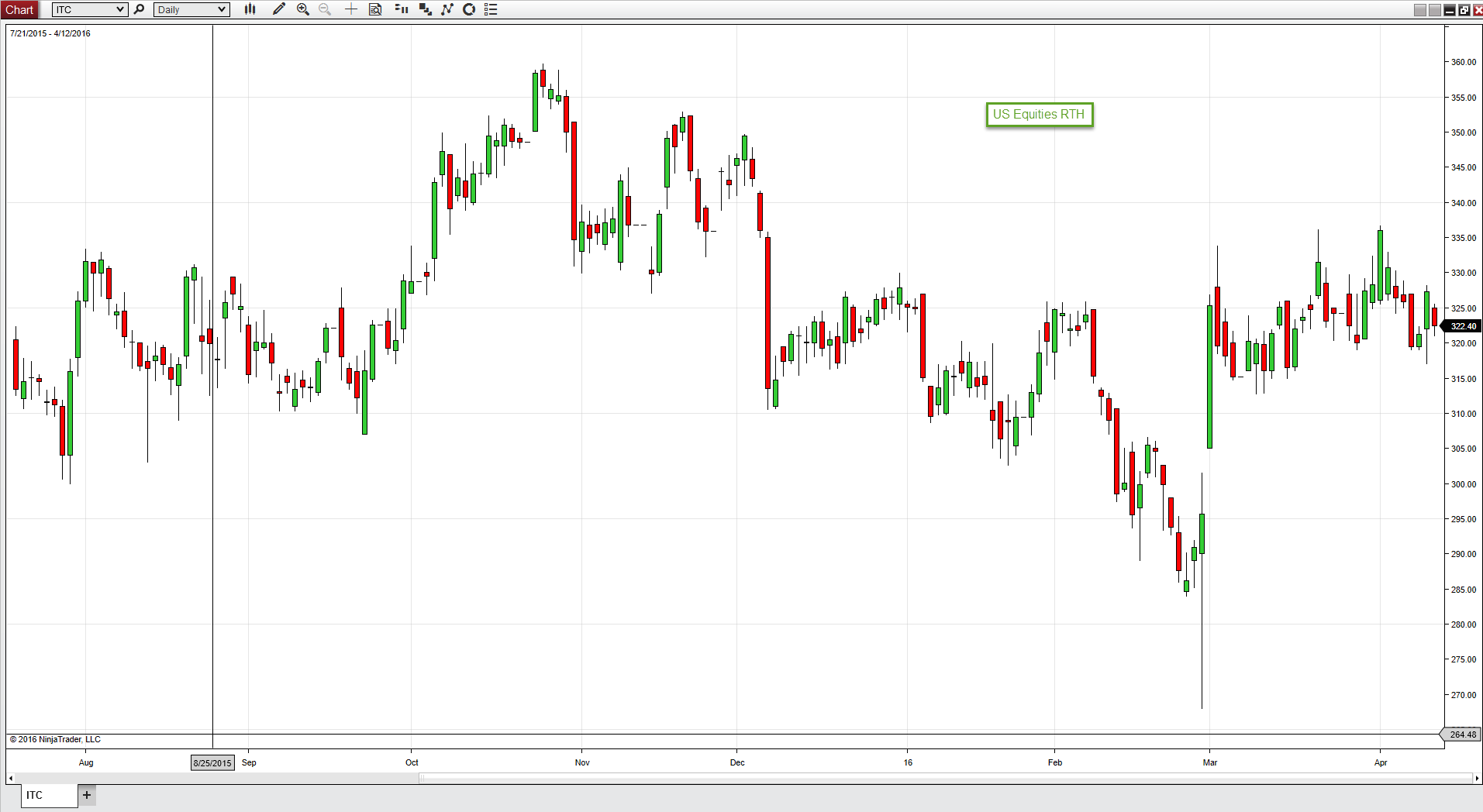This screenshot has width=1483, height=812.
Task: Click the zoom out magnifier icon
Action: (325, 9)
